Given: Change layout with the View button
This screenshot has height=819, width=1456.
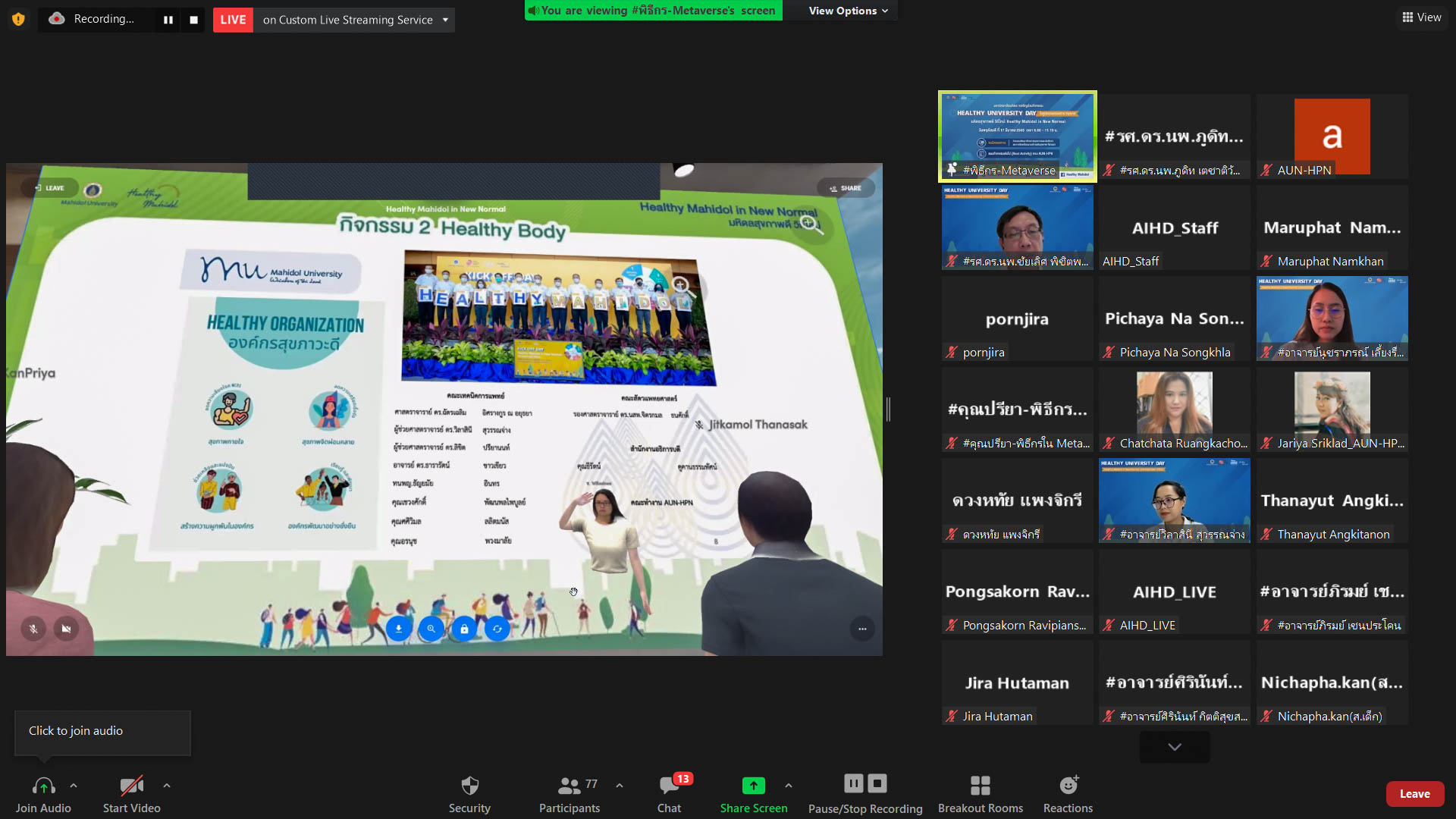Looking at the screenshot, I should pos(1421,17).
